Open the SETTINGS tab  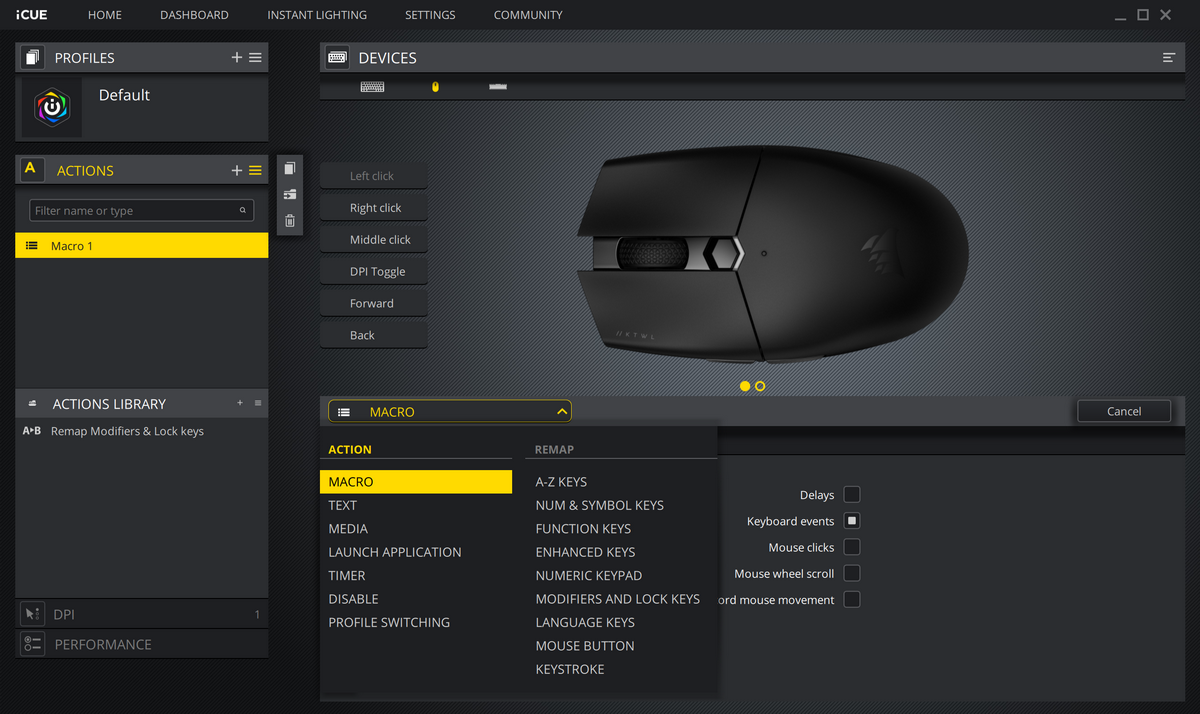tap(430, 15)
